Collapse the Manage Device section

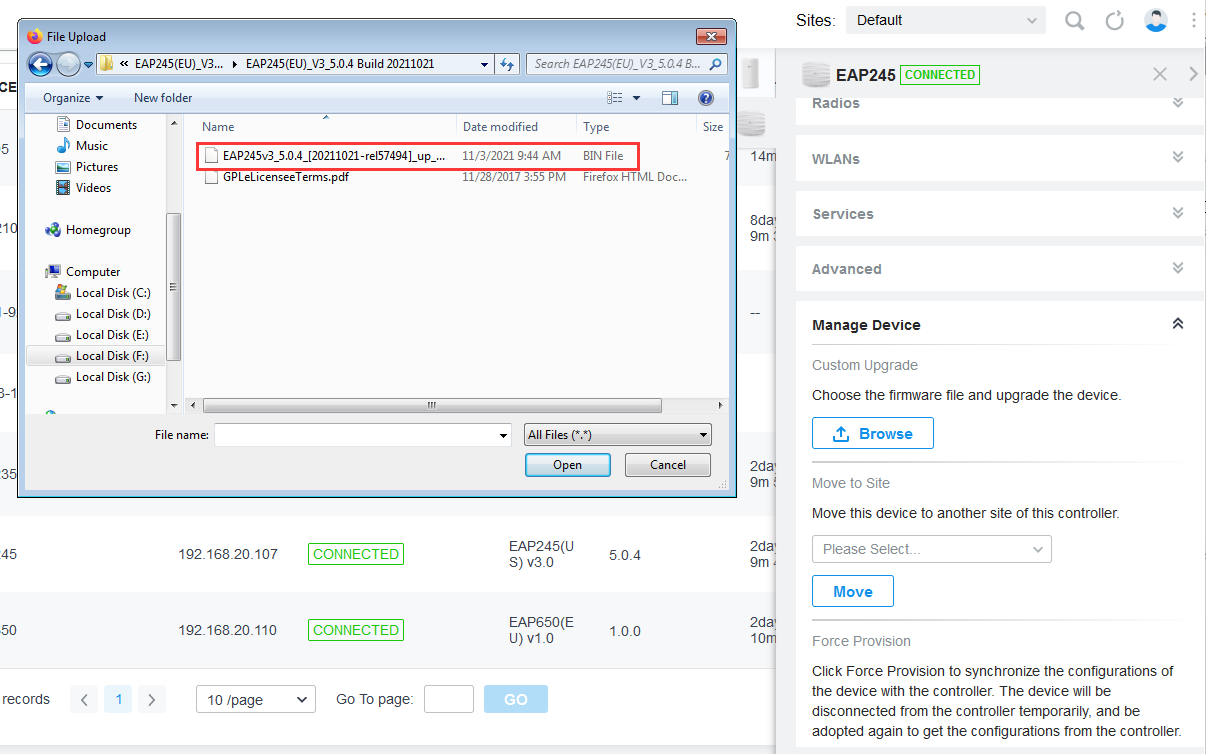tap(1178, 324)
